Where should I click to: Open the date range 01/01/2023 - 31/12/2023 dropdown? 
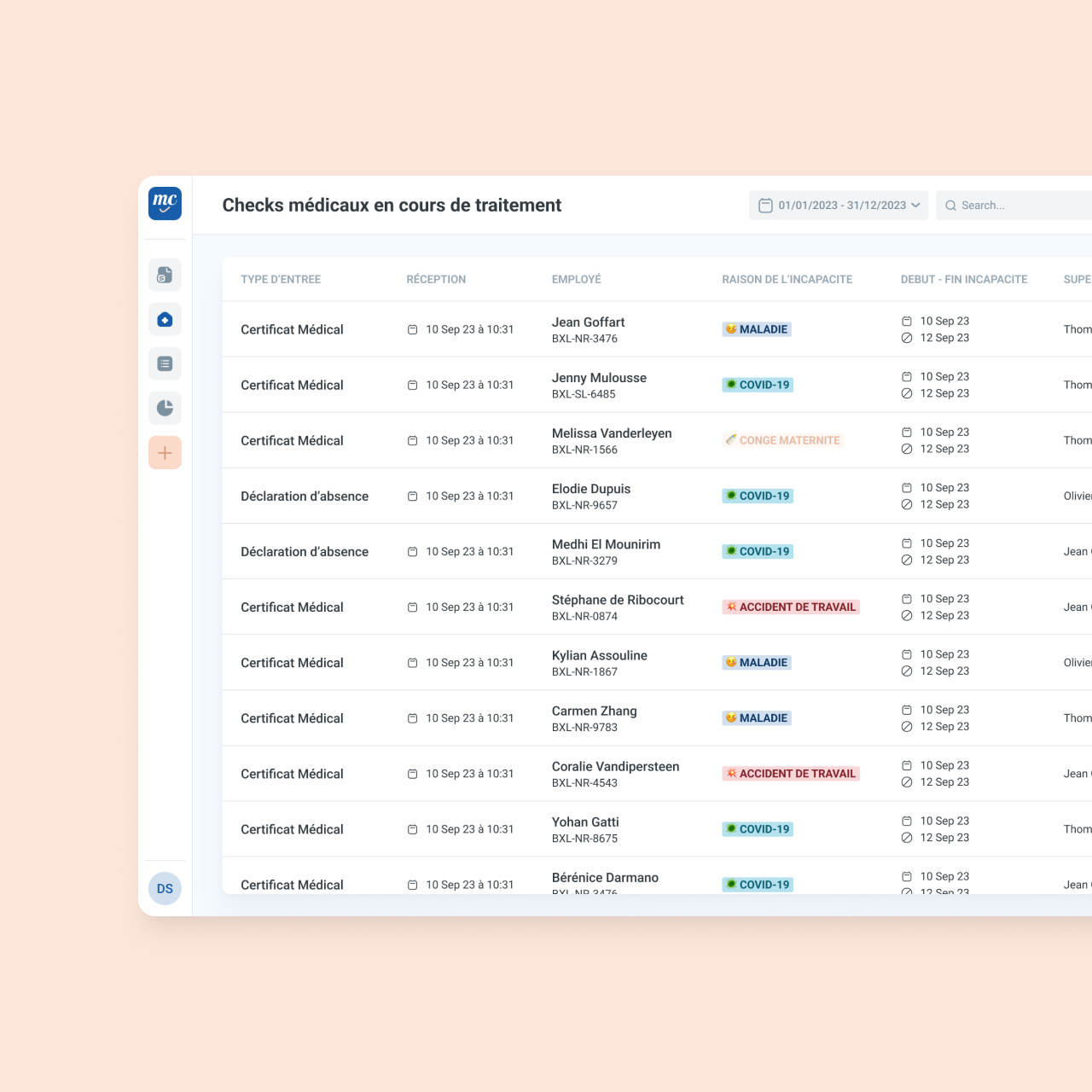[x=839, y=205]
